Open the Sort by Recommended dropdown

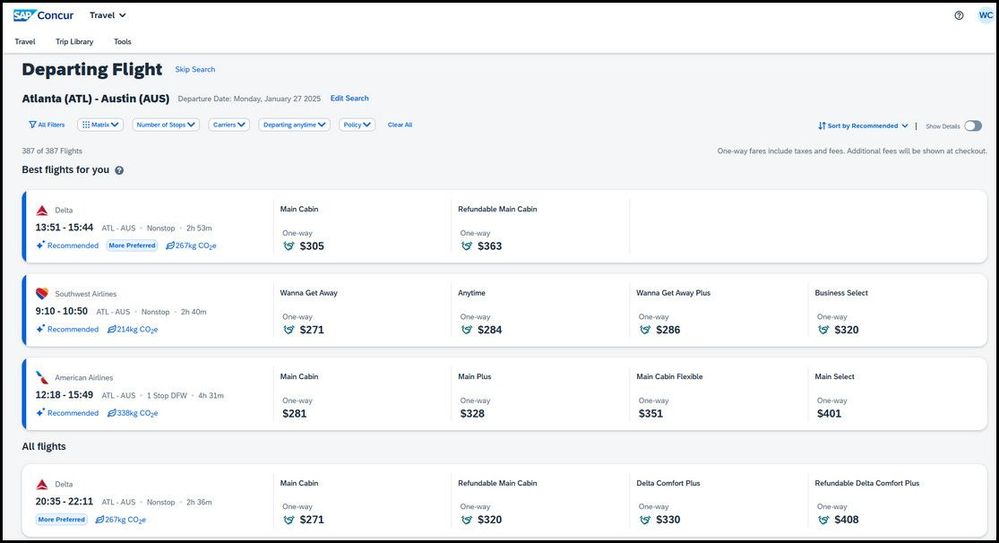[x=863, y=126]
